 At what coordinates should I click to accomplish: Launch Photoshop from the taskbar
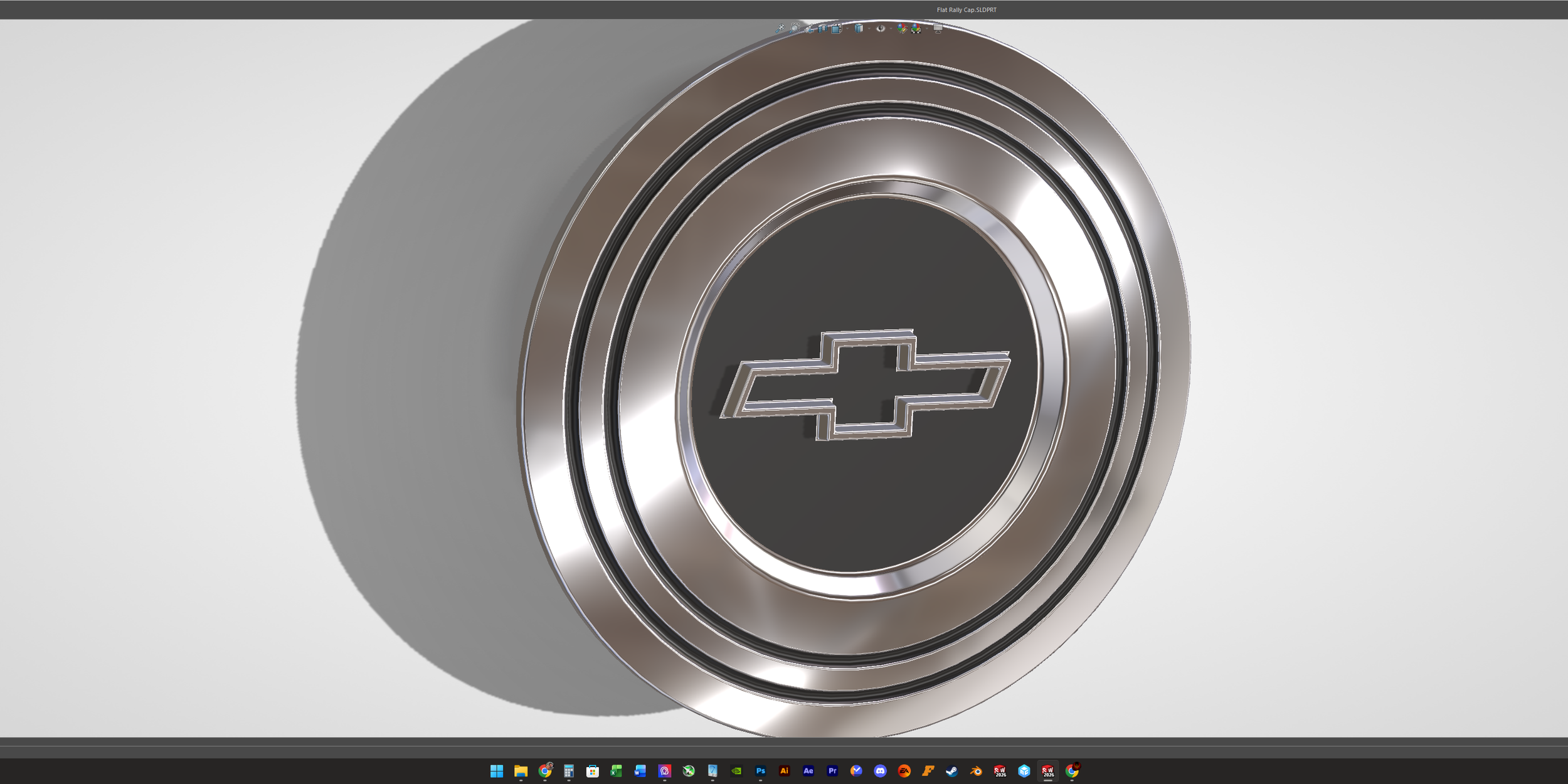(x=761, y=771)
